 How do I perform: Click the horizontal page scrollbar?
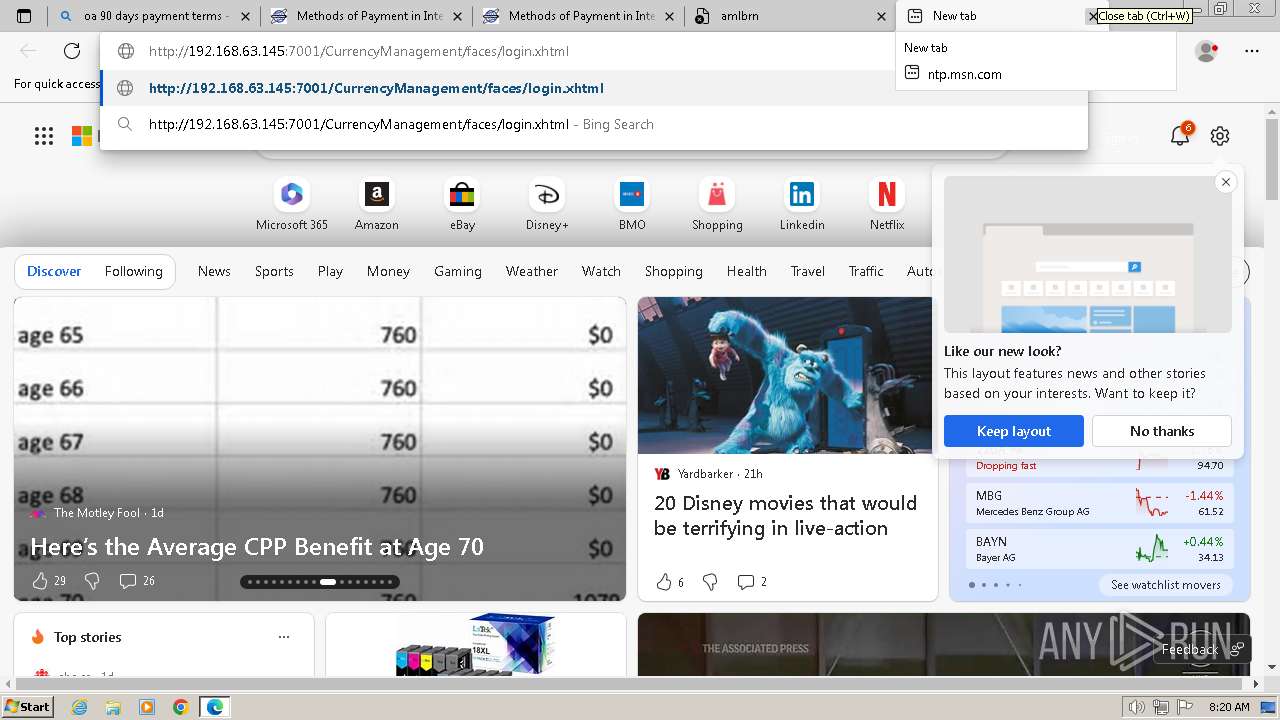click(x=630, y=684)
